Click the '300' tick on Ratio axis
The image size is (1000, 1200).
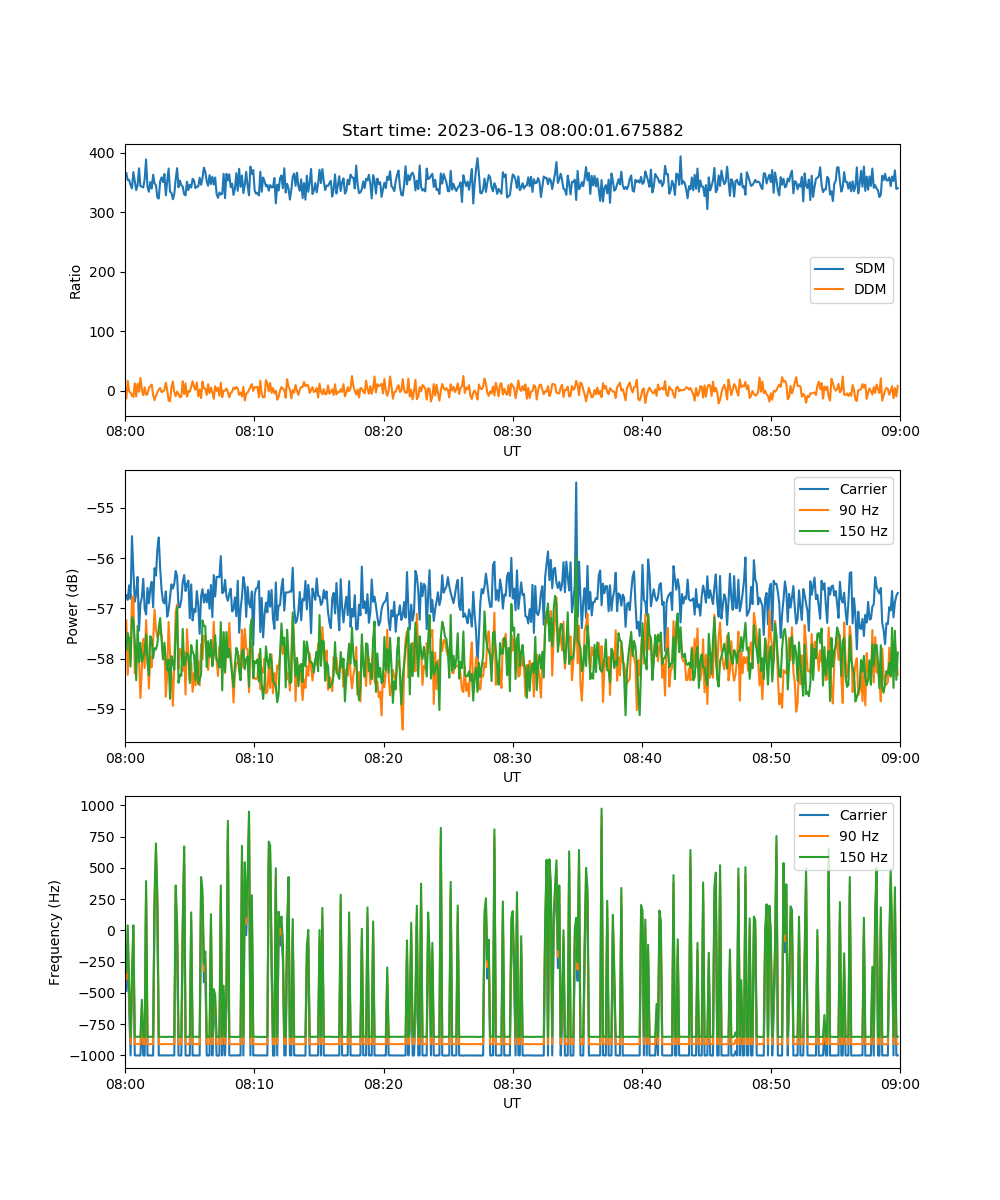click(104, 213)
